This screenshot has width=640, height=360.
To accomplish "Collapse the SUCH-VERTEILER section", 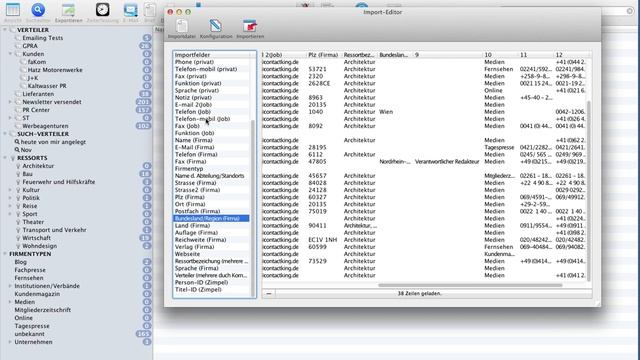I will tap(5, 134).
